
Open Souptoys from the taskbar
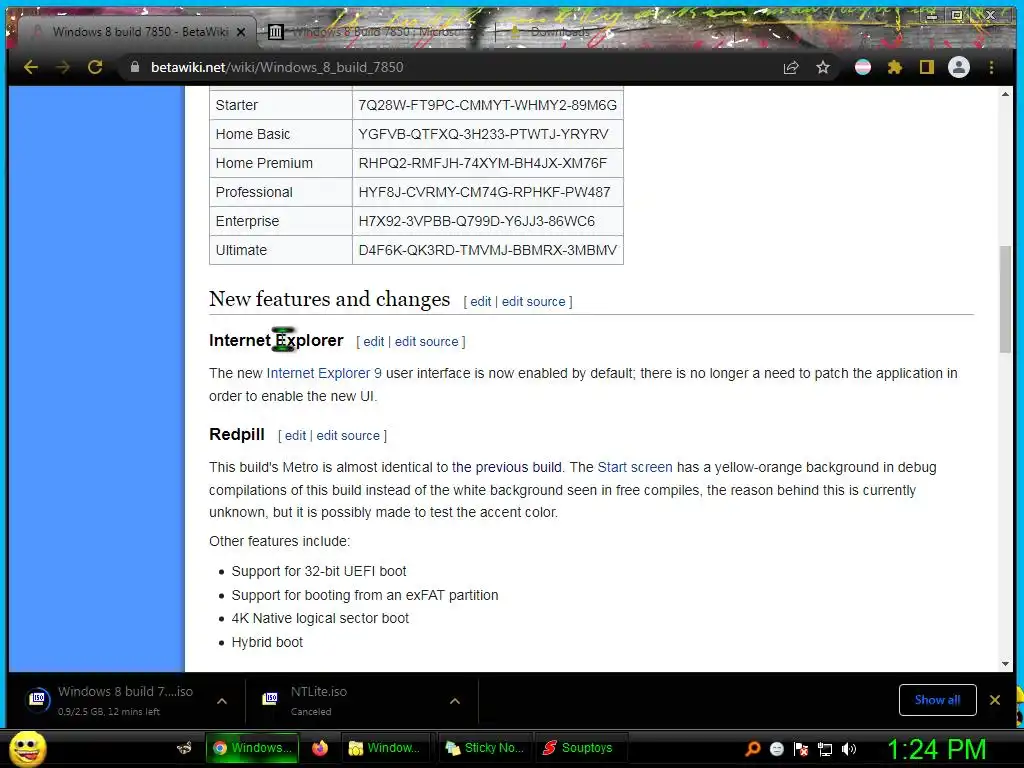[x=581, y=748]
